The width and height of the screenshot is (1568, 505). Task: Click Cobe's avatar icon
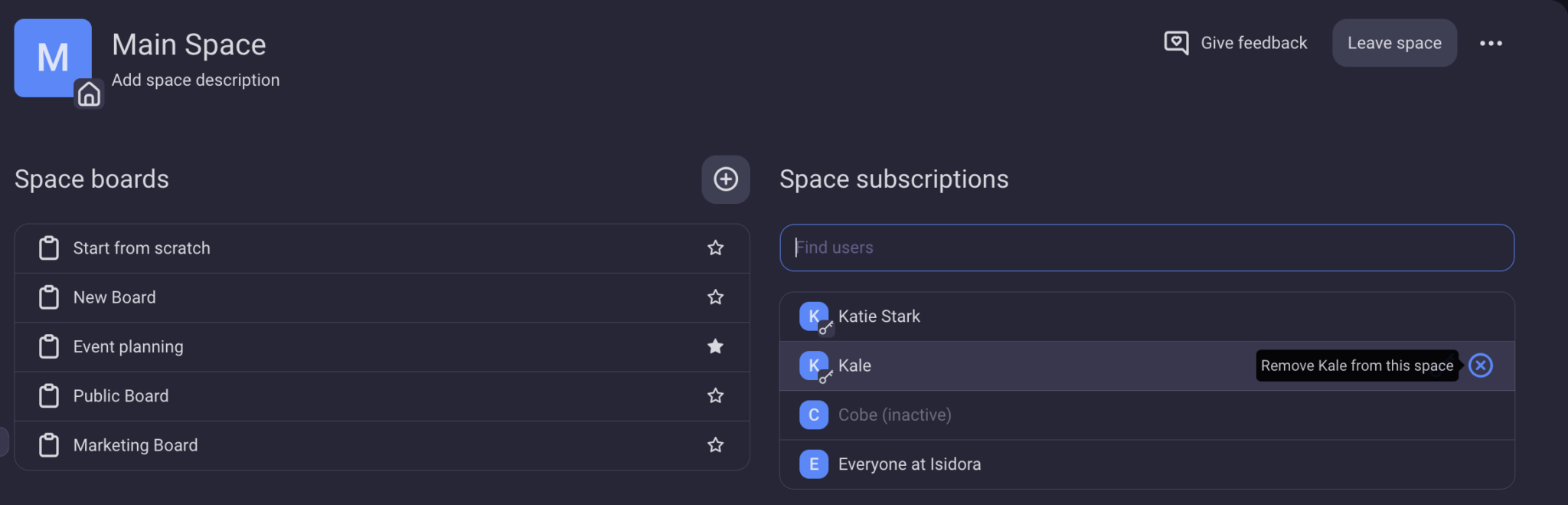814,415
